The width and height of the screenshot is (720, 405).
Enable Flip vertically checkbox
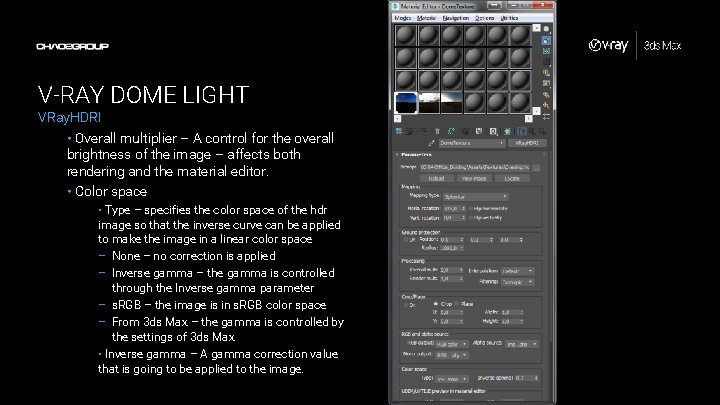tap(471, 218)
